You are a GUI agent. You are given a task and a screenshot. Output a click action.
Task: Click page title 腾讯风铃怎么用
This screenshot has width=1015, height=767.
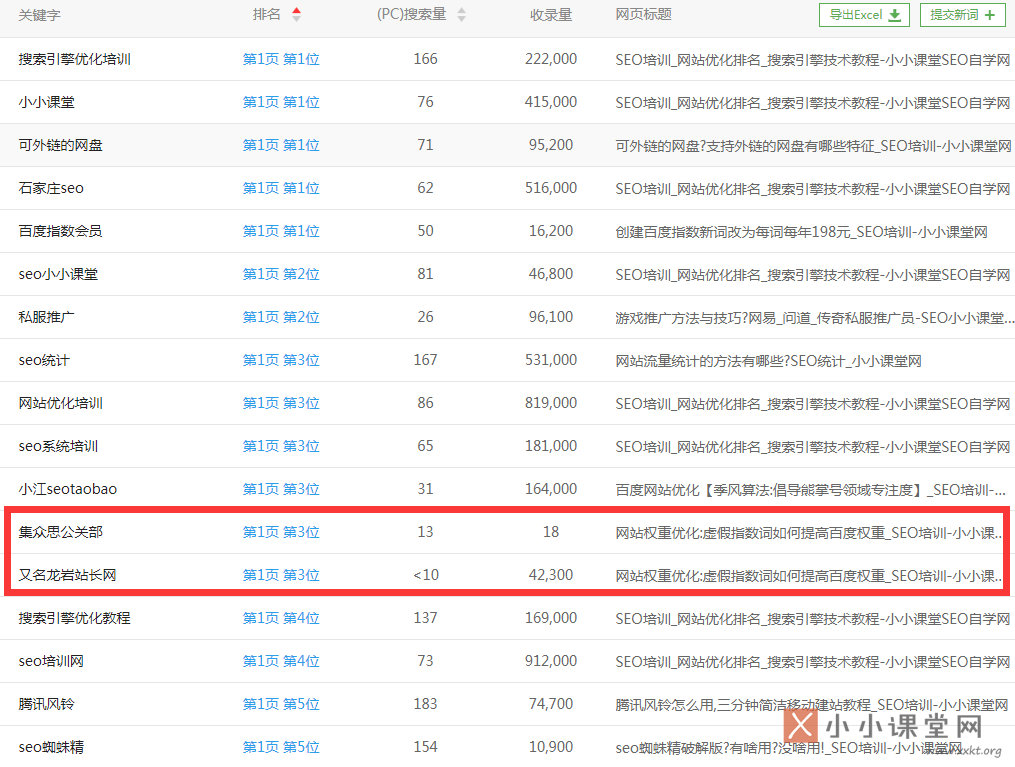[x=812, y=706]
